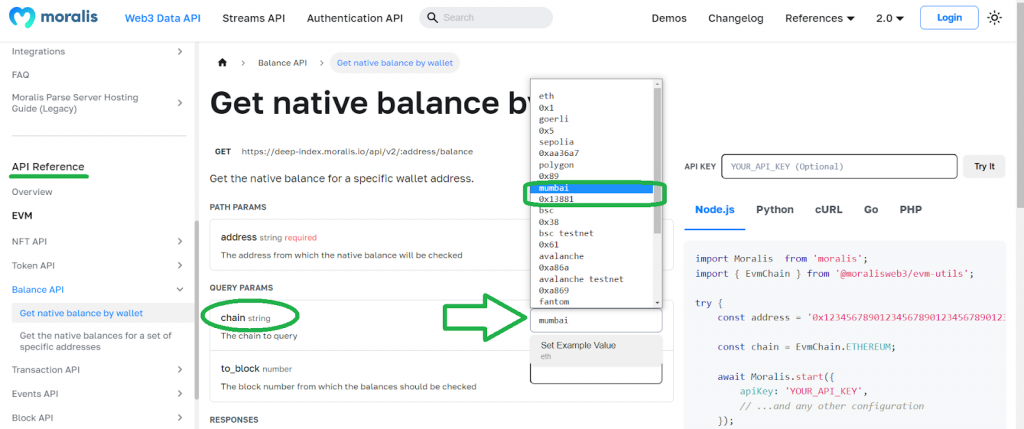The width and height of the screenshot is (1024, 429).
Task: Select 0xaa36a7 in the chain list
Action: (592, 153)
